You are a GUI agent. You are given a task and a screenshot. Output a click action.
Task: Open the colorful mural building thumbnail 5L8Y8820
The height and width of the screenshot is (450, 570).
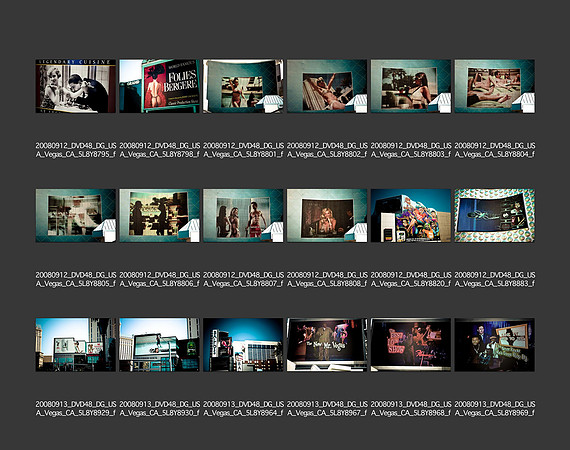411,216
